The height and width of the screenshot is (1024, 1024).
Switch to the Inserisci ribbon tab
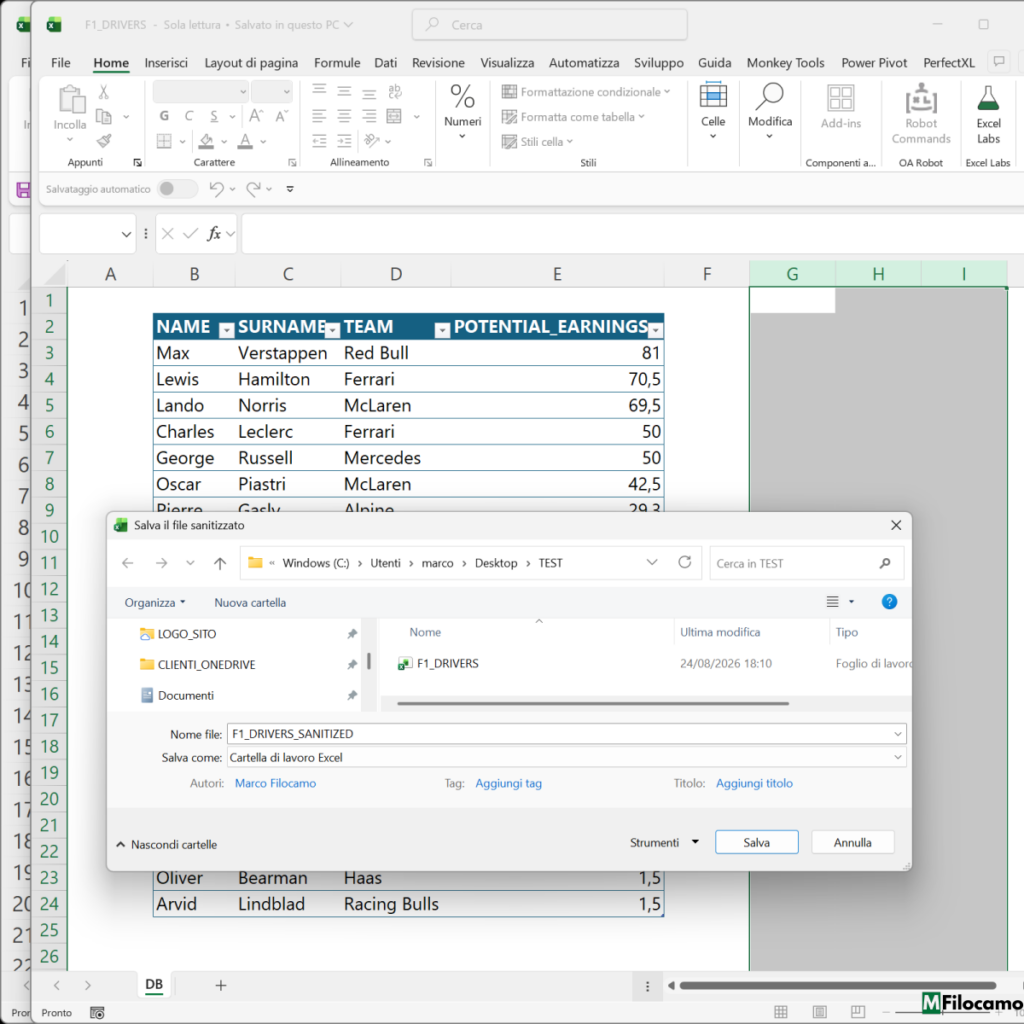166,63
